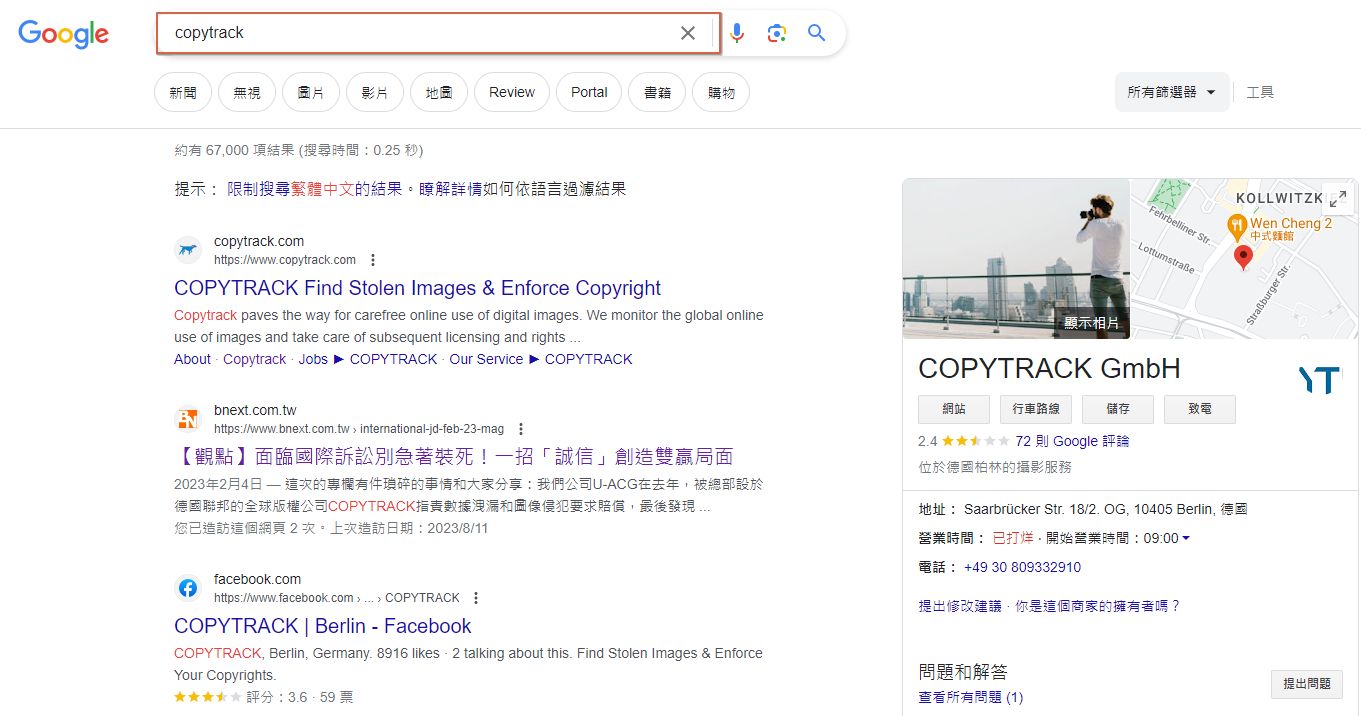Open more options for copytrack.com result
This screenshot has height=716, width=1361.
(373, 260)
